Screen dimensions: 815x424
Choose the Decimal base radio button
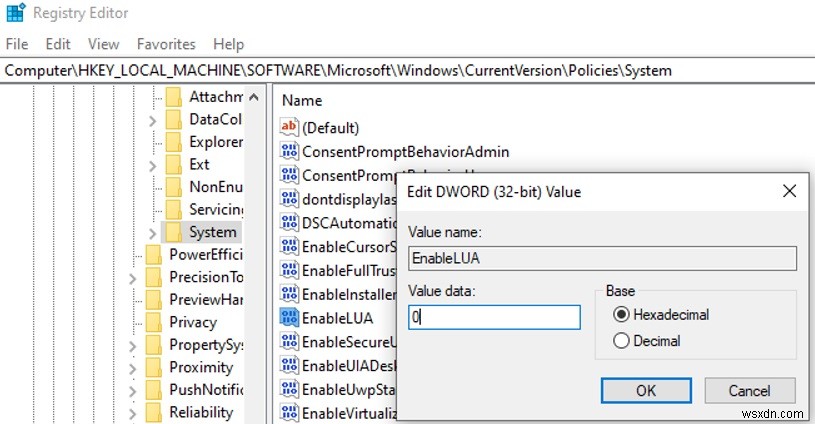point(620,341)
